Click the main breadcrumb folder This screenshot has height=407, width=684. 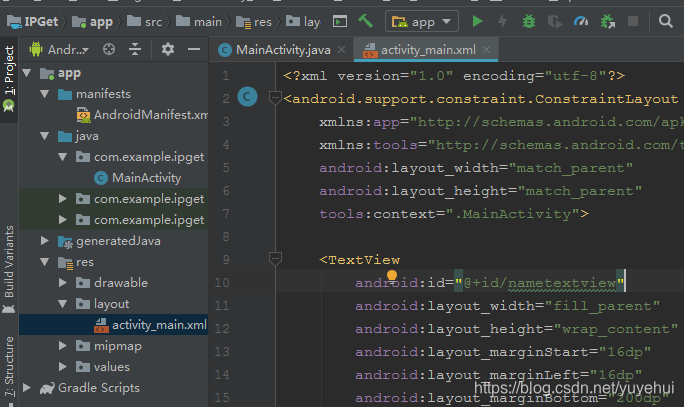tap(199, 21)
